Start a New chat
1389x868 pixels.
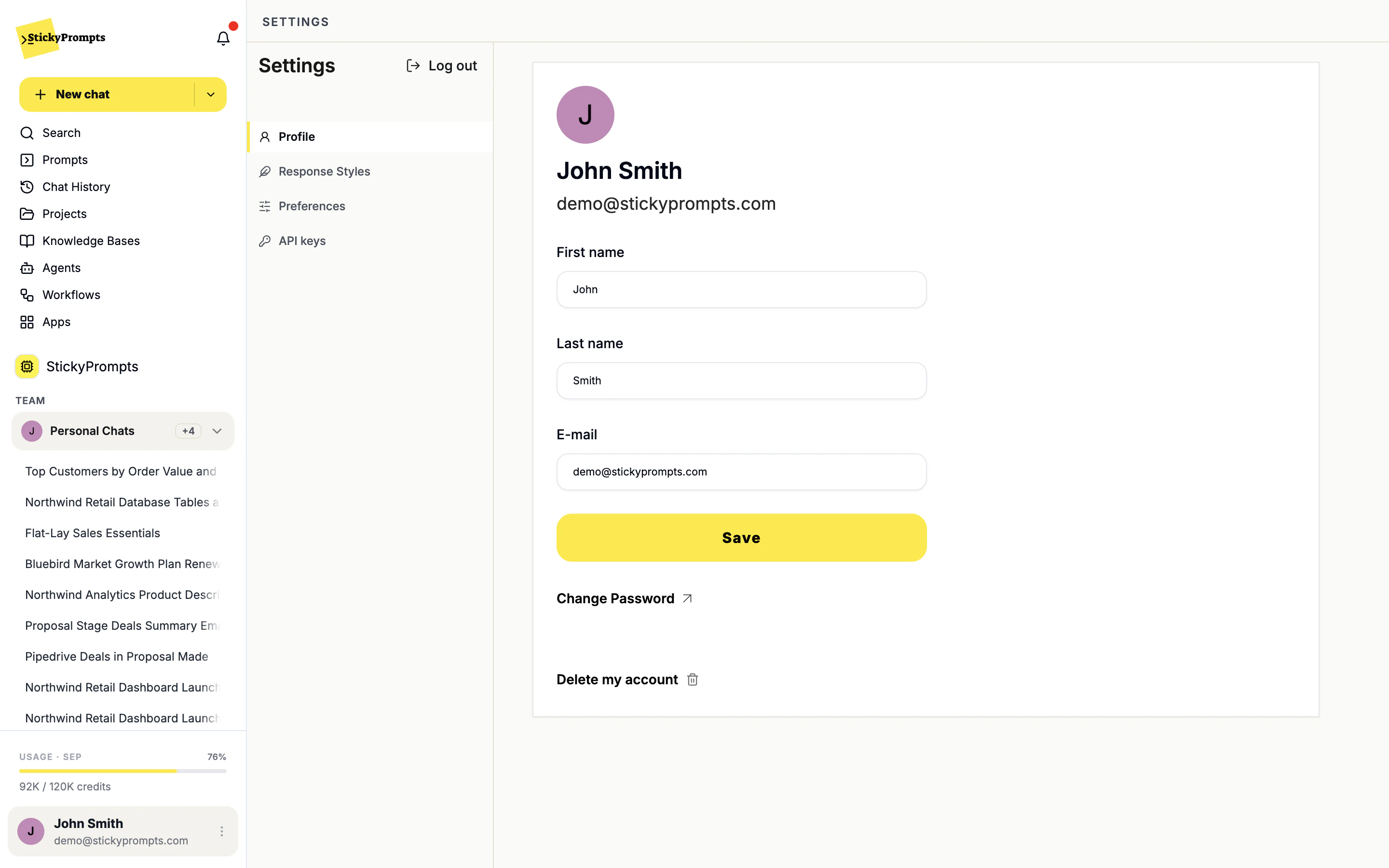[x=107, y=94]
